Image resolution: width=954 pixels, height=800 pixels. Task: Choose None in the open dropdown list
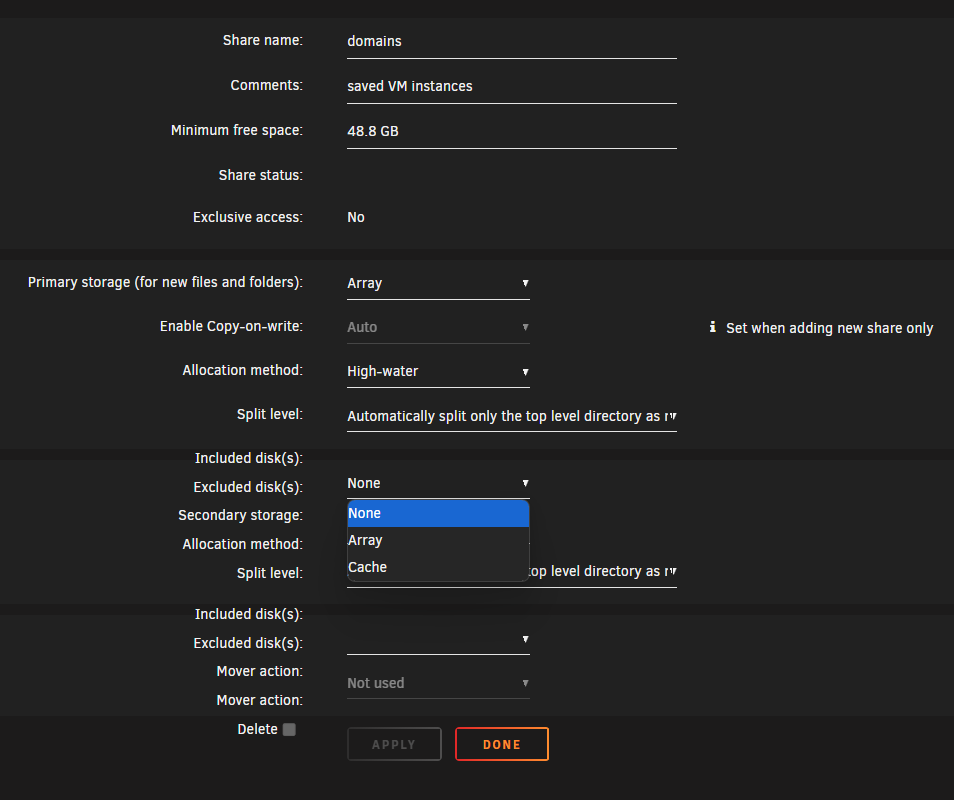click(438, 513)
